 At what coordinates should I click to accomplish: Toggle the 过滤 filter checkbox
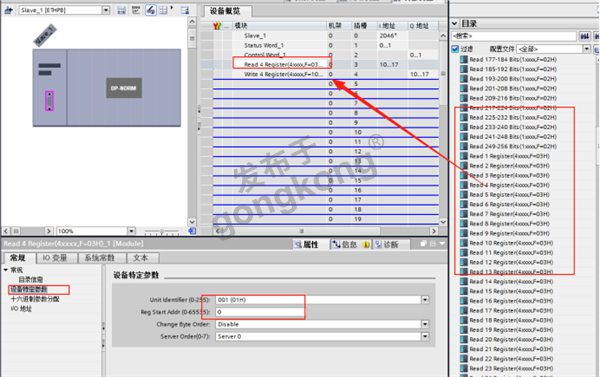click(455, 49)
